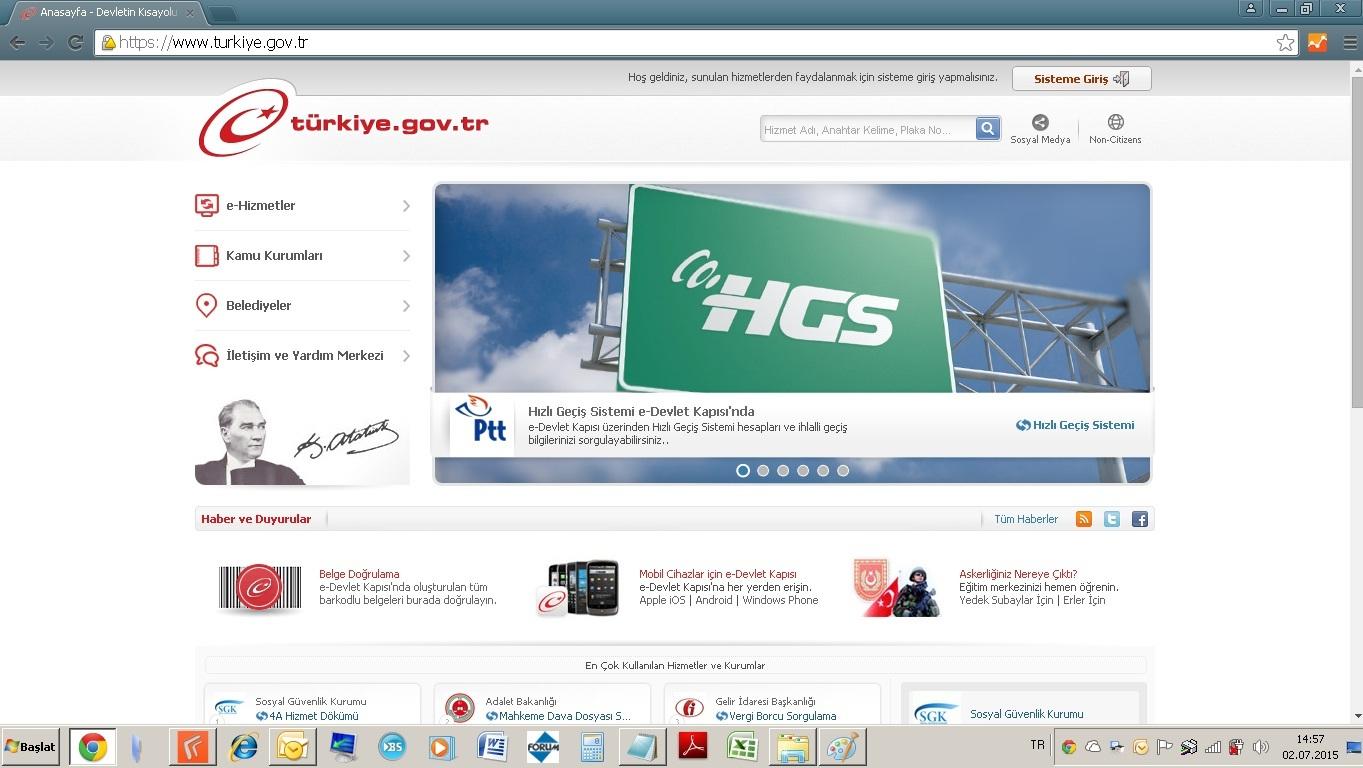The width and height of the screenshot is (1363, 768).
Task: Click the page vertical scrollbar
Action: pos(1356,240)
